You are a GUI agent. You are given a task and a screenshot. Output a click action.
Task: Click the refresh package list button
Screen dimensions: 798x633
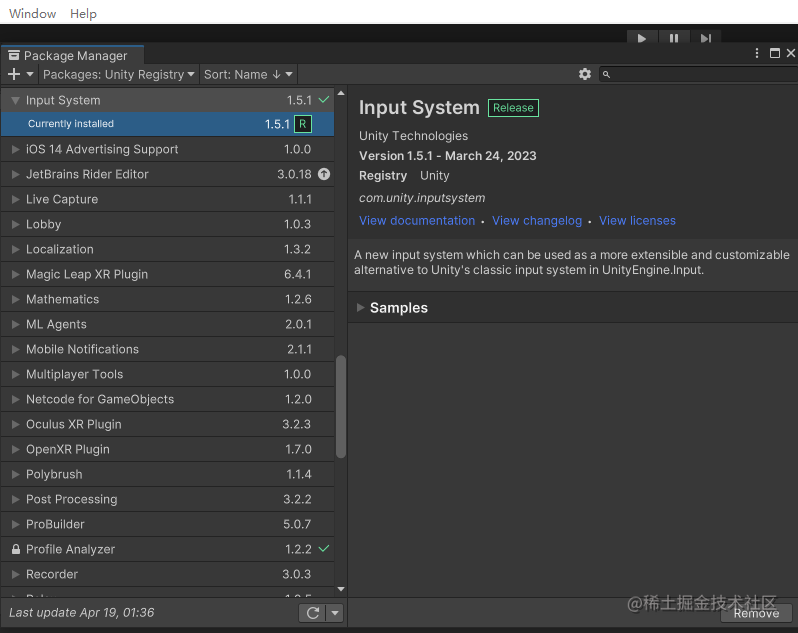312,613
